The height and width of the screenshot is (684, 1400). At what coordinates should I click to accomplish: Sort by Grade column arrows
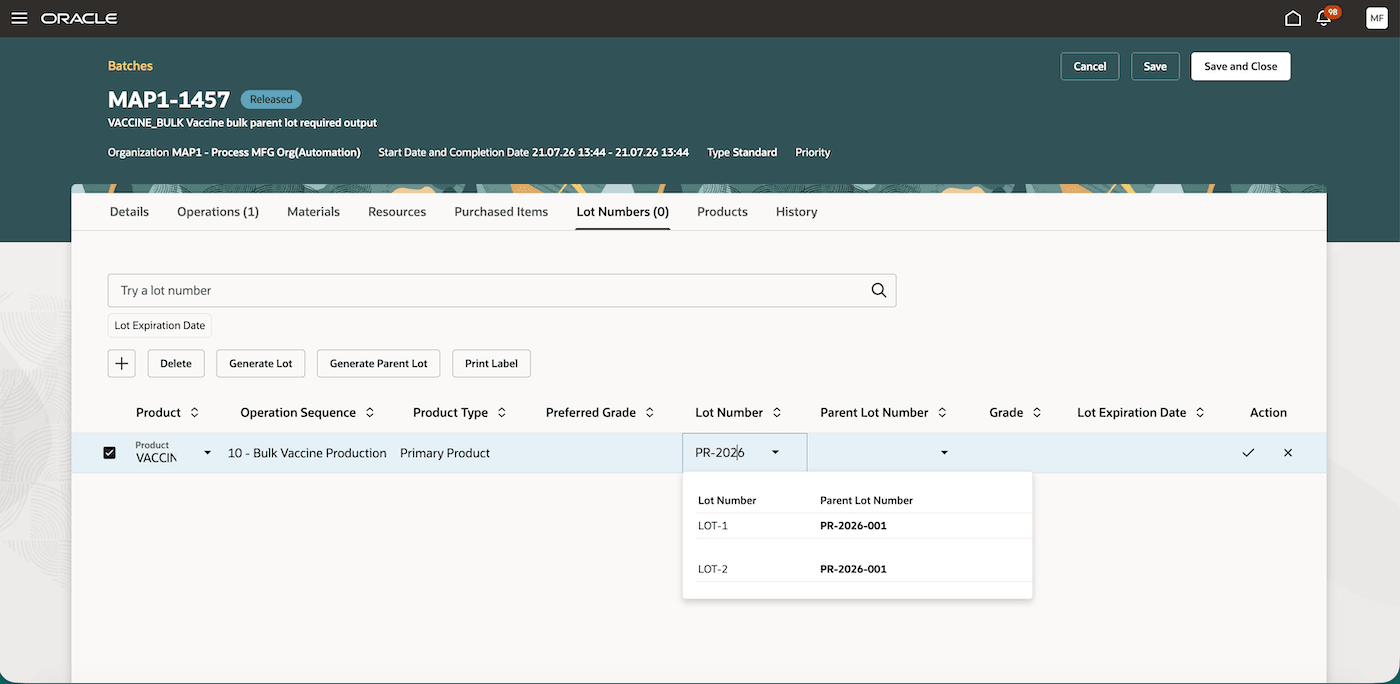[1037, 412]
